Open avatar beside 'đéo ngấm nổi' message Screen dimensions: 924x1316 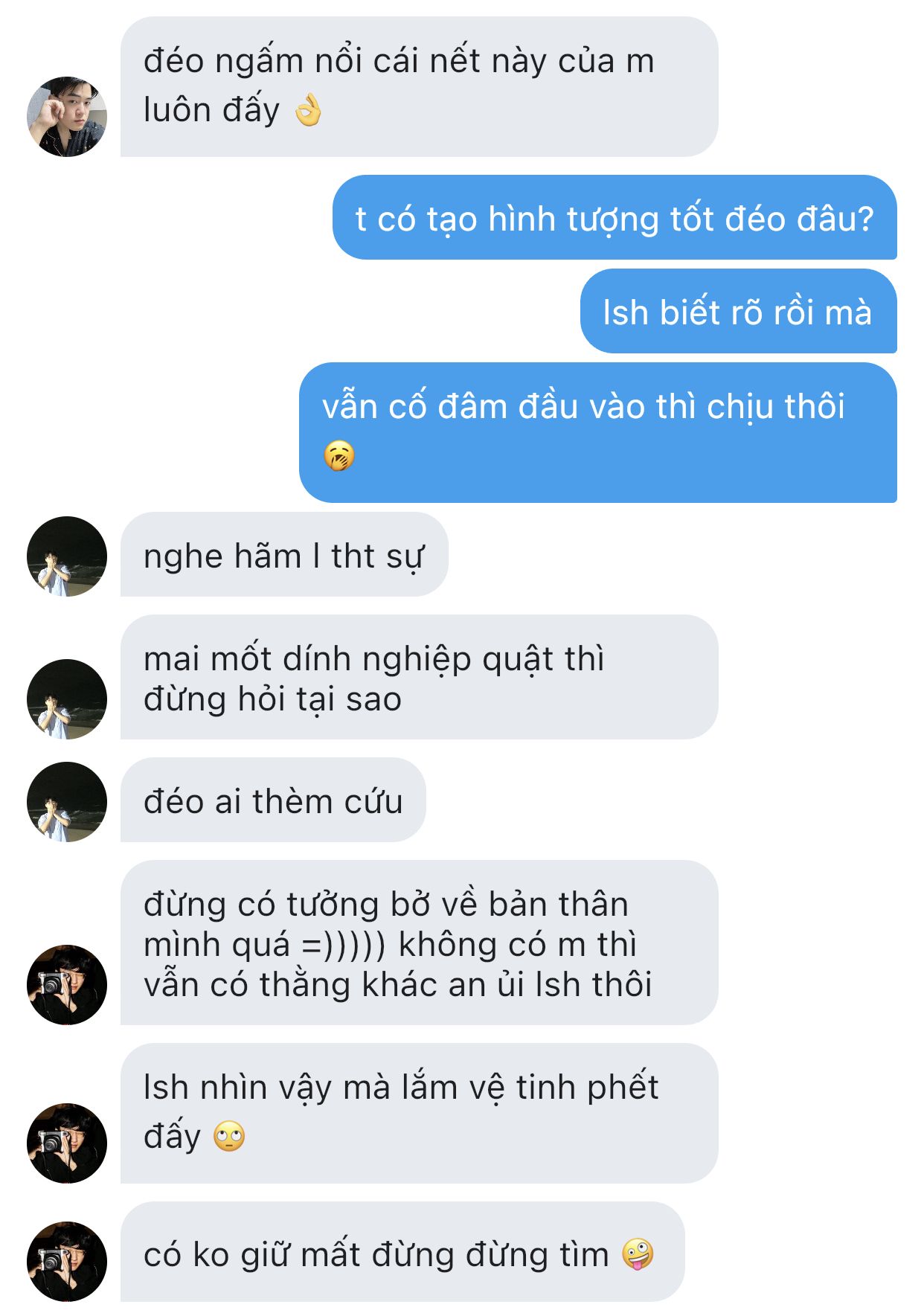click(67, 117)
